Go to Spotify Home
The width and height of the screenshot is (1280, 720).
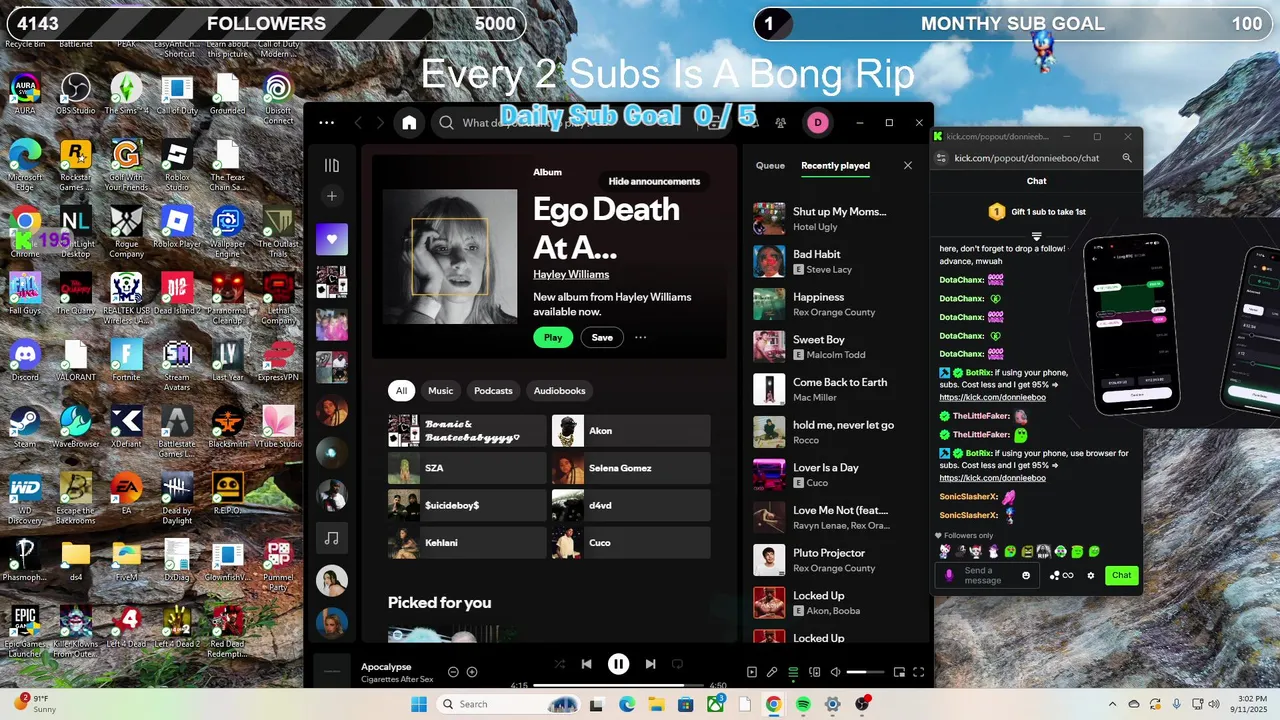409,123
